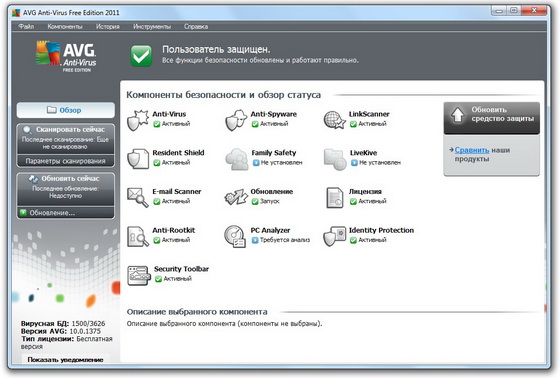
Task: Open Параметры сканирования options
Action: click(x=65, y=161)
